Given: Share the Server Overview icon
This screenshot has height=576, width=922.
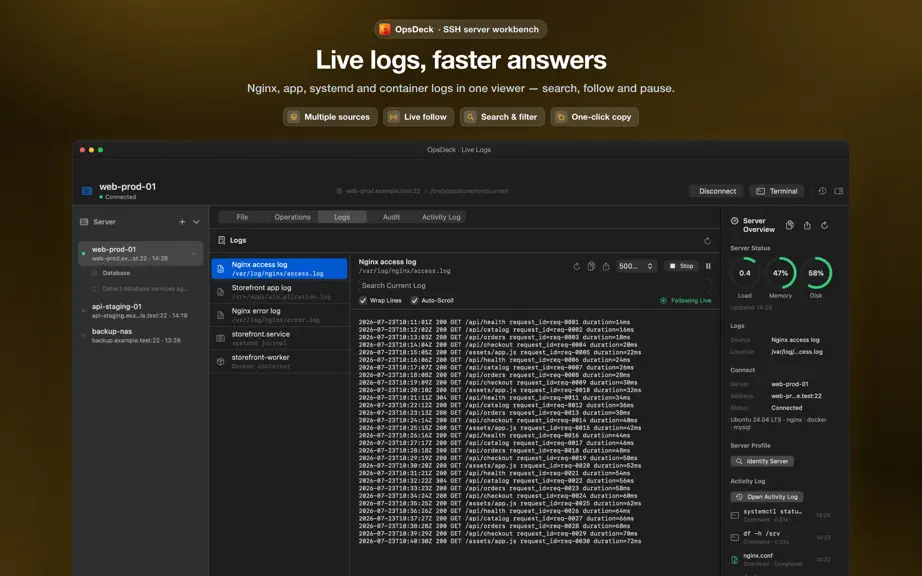Looking at the screenshot, I should (807, 225).
